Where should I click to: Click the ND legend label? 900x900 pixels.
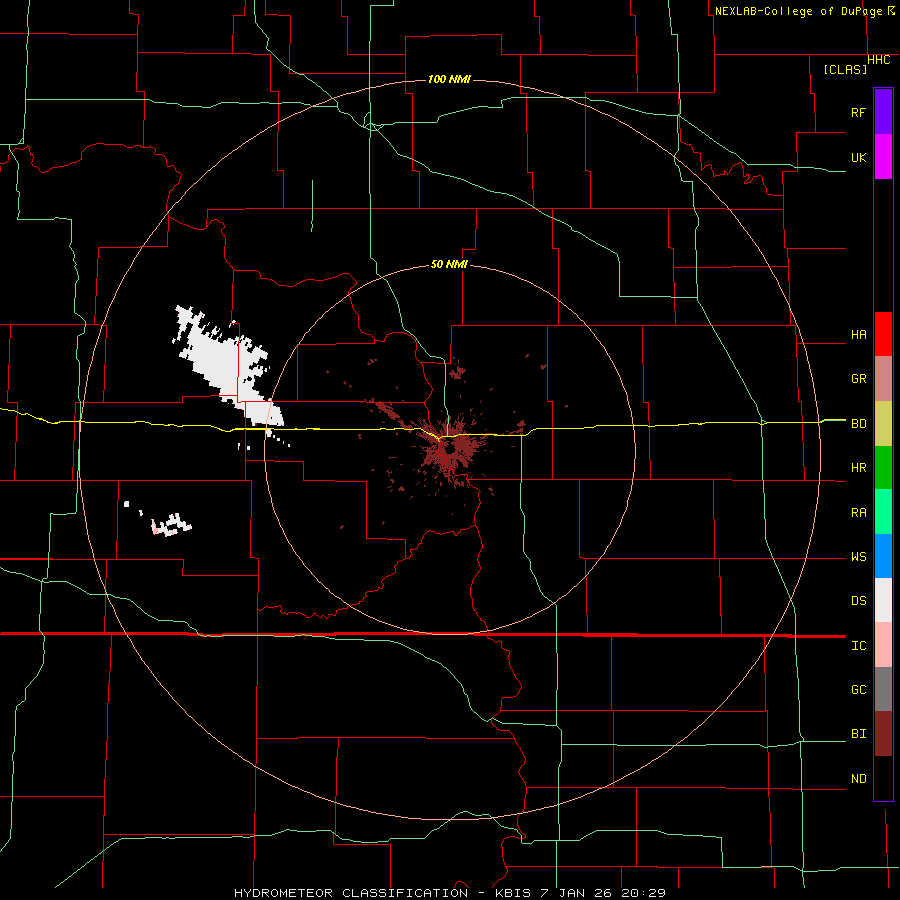858,779
